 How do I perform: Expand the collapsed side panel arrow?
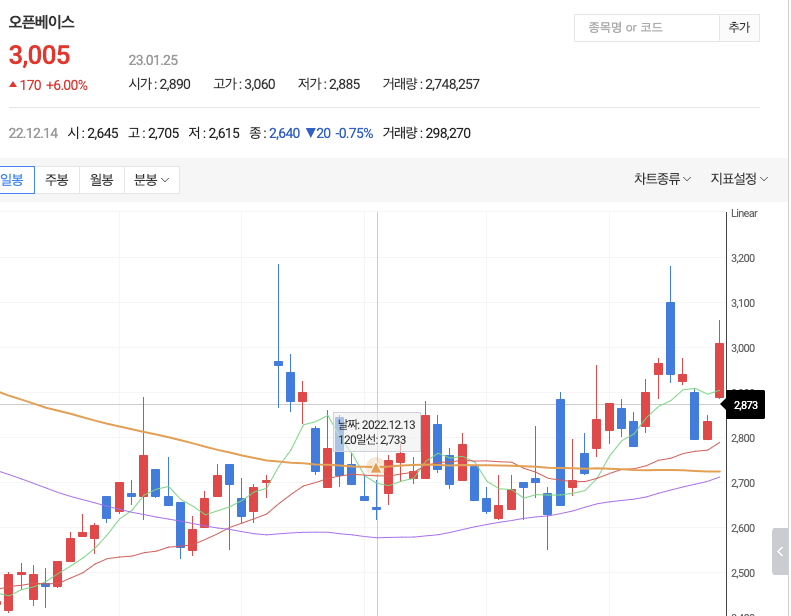(x=780, y=551)
